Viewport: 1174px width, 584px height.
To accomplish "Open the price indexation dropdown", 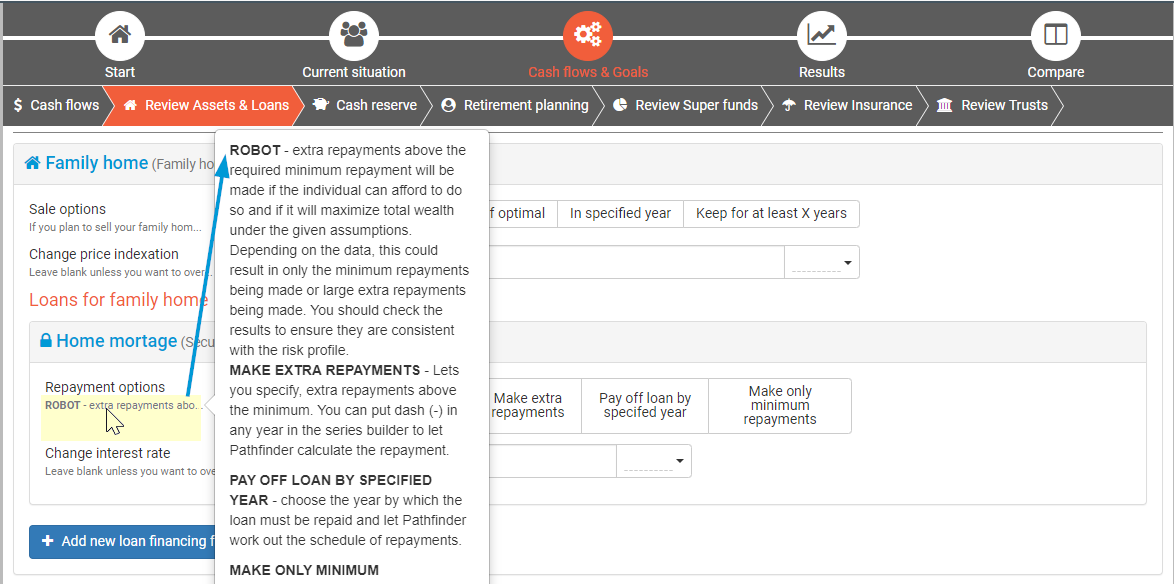I will point(822,263).
